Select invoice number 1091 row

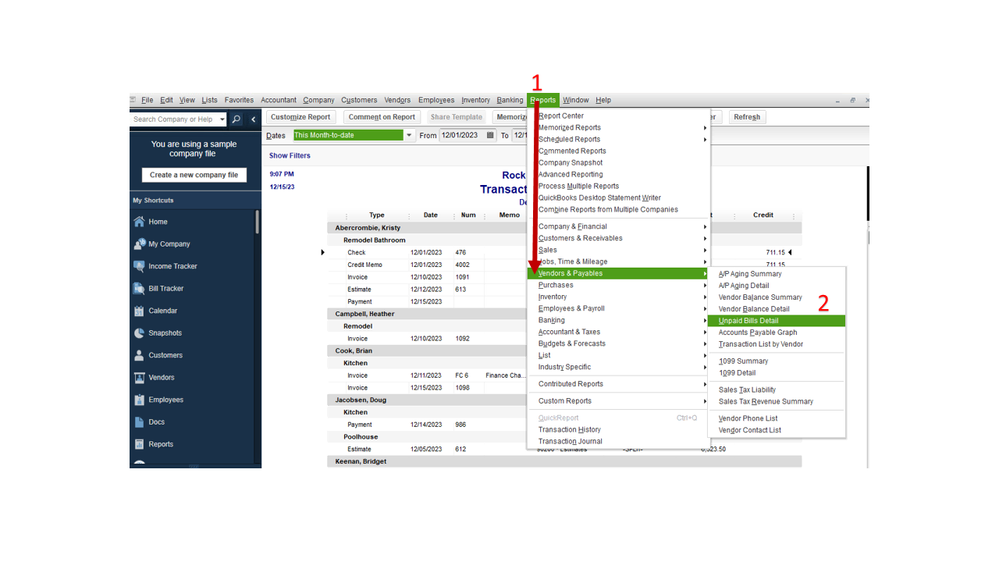pyautogui.click(x=427, y=277)
